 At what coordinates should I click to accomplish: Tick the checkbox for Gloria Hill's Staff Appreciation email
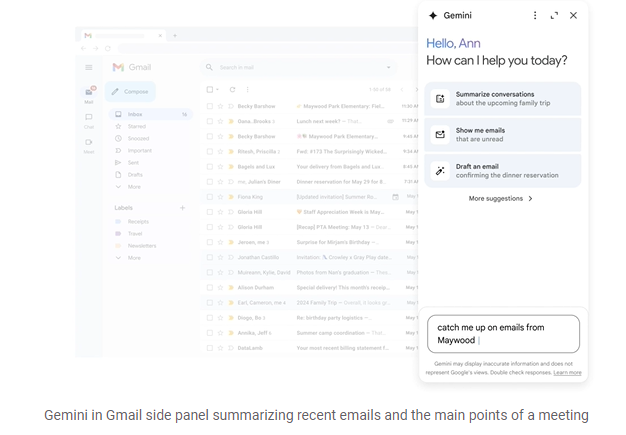point(209,212)
